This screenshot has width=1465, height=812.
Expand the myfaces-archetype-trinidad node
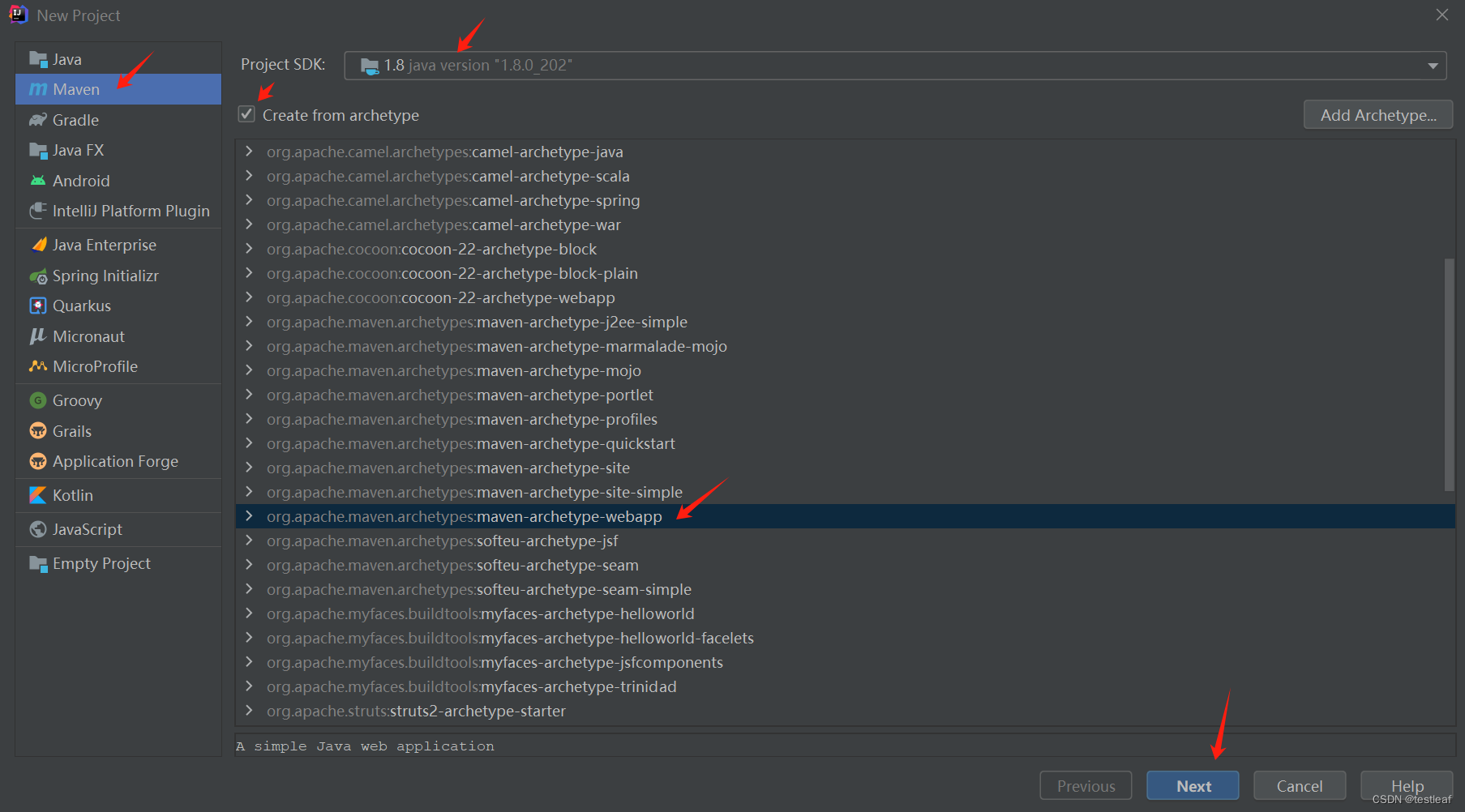249,686
